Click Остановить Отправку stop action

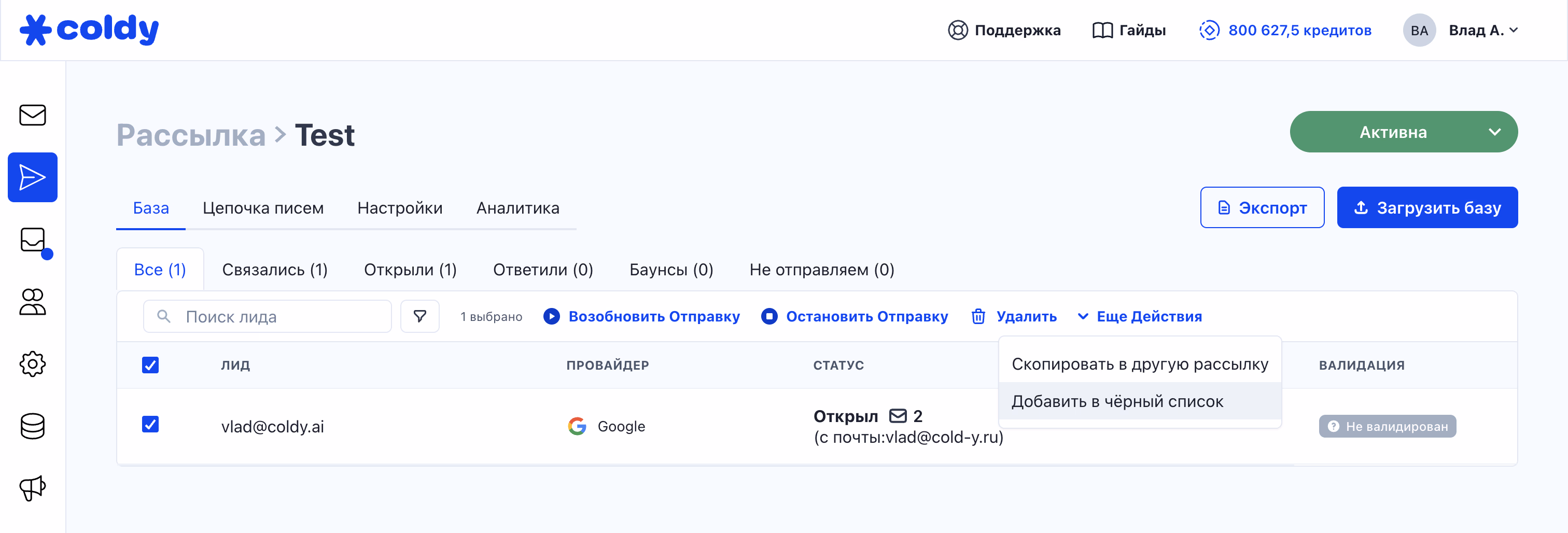click(x=855, y=316)
